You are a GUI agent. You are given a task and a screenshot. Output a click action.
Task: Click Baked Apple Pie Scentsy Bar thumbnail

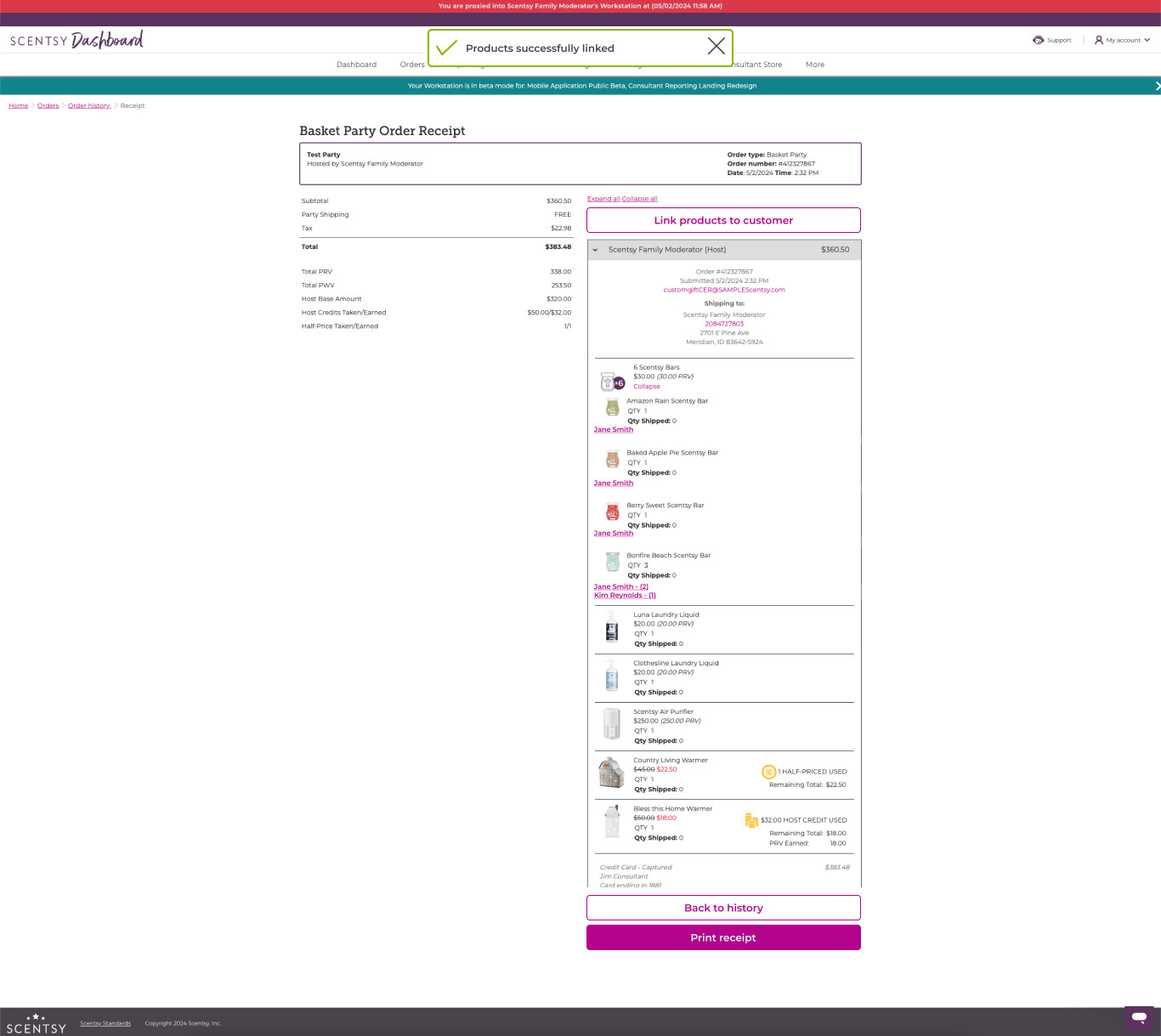tap(612, 459)
